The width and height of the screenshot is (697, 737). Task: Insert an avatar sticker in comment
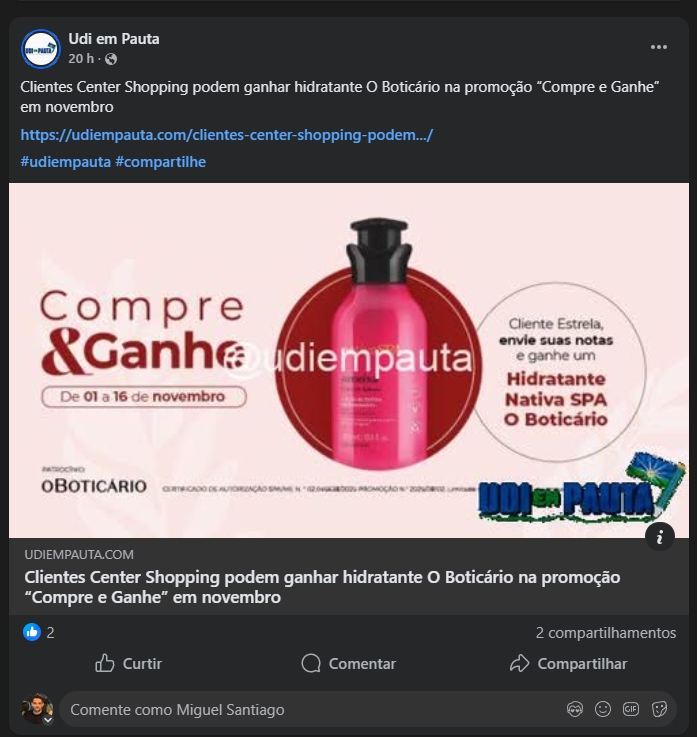(x=575, y=709)
